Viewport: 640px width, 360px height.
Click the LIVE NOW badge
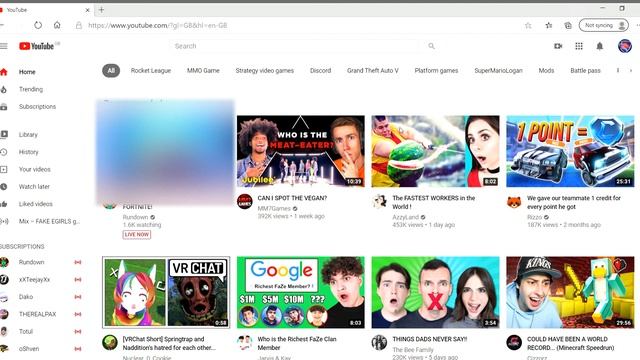tap(137, 235)
